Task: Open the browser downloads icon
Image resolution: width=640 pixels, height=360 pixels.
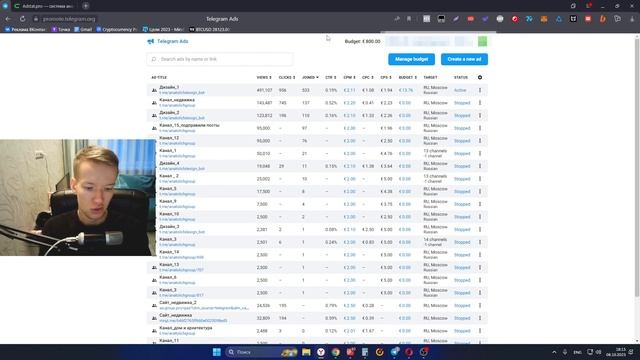Action: tap(632, 19)
